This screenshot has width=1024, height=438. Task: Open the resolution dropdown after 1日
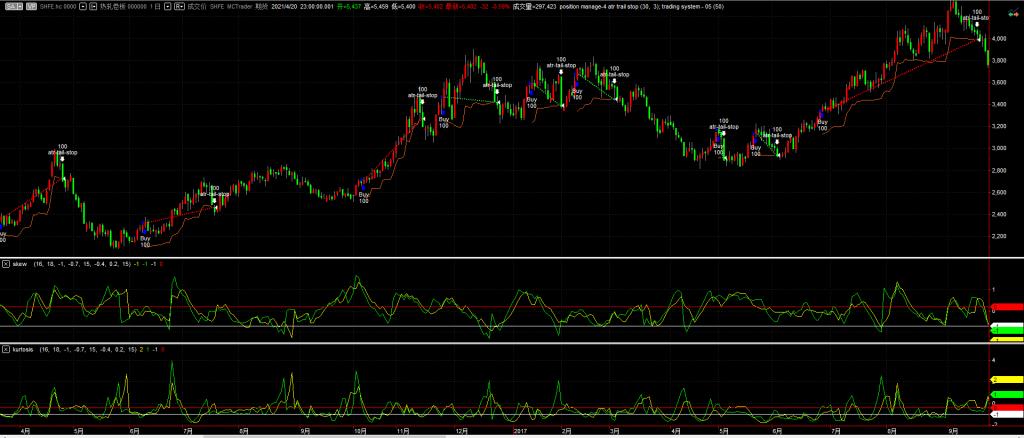point(168,6)
